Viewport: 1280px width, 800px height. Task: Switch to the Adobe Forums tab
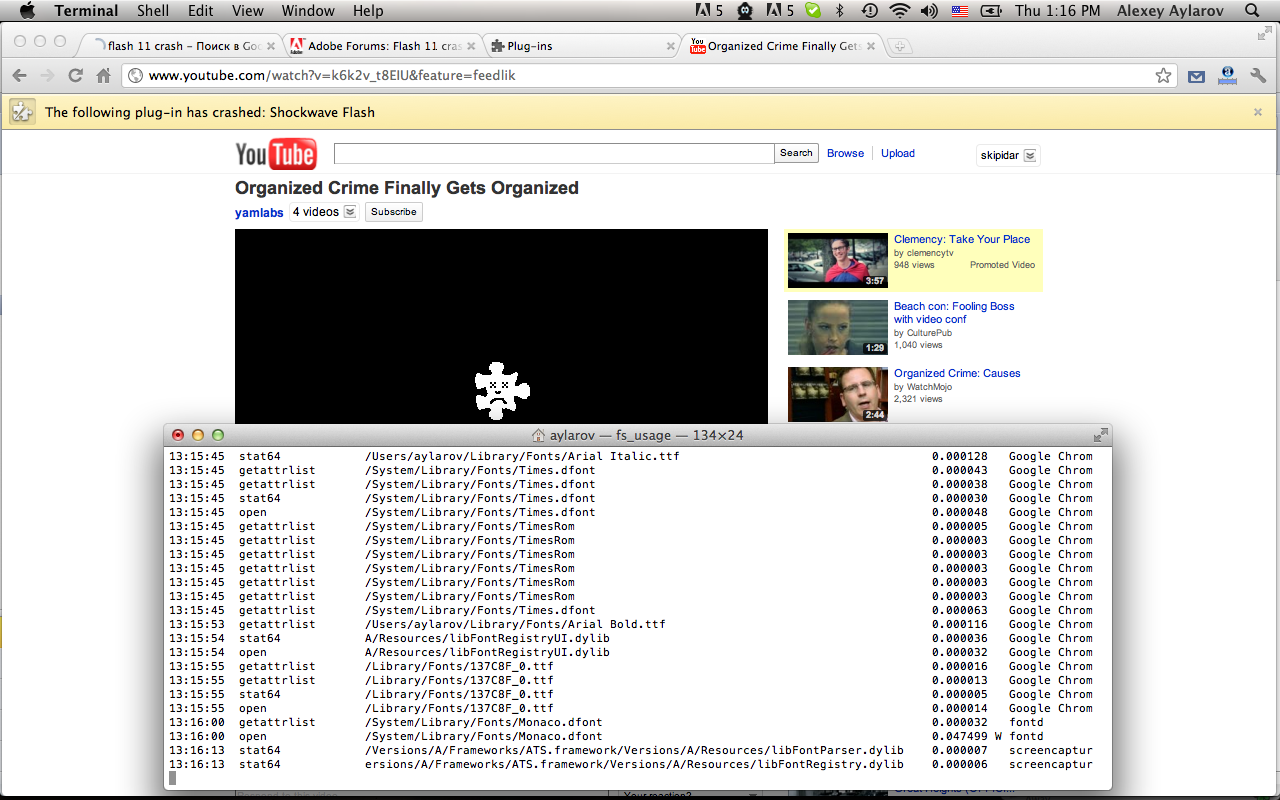[383, 46]
